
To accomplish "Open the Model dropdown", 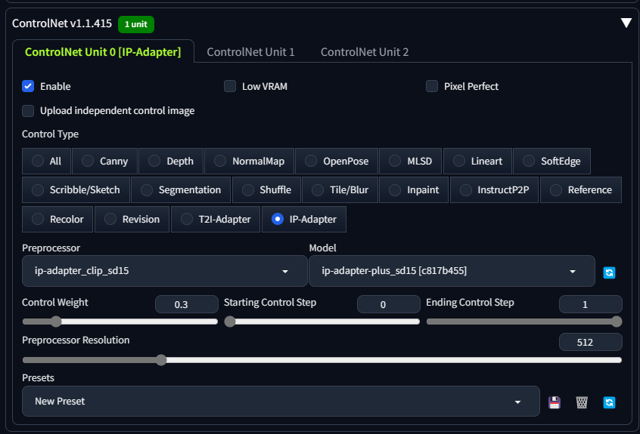I will tap(452, 271).
